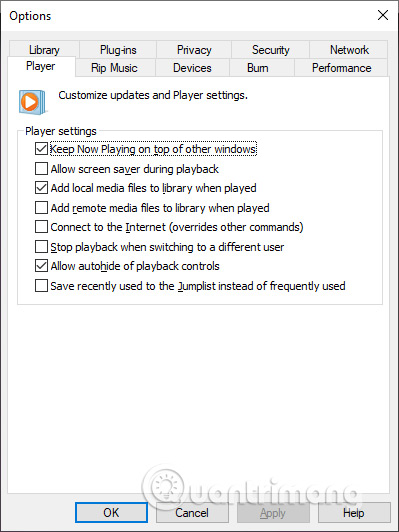Check Stop playback when switching user
This screenshot has height=532, width=399.
pos(41,247)
